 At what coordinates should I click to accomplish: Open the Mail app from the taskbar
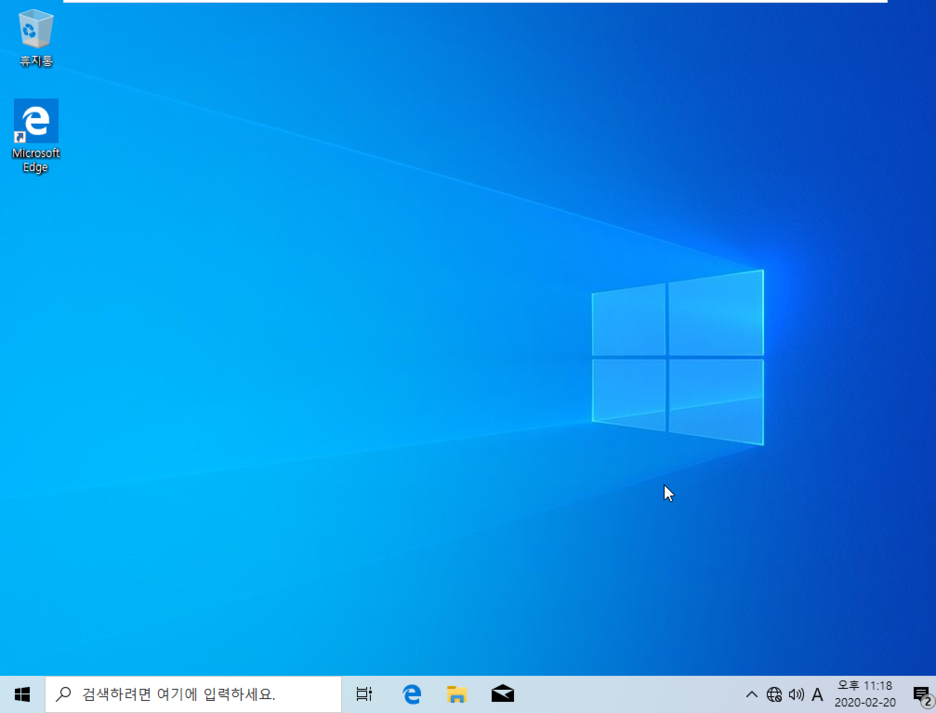click(503, 694)
